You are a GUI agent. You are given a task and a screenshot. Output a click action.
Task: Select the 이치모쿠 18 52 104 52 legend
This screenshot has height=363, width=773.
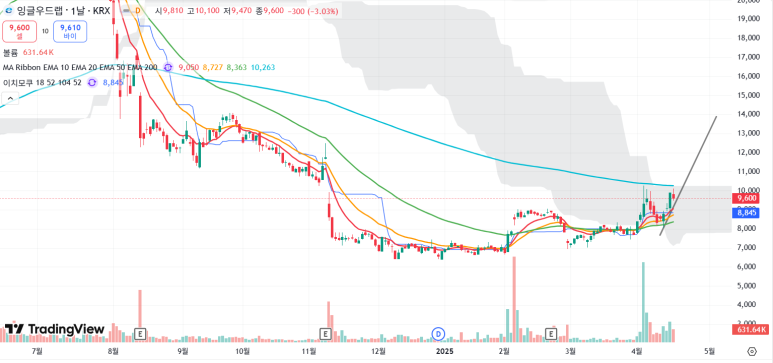[42, 82]
